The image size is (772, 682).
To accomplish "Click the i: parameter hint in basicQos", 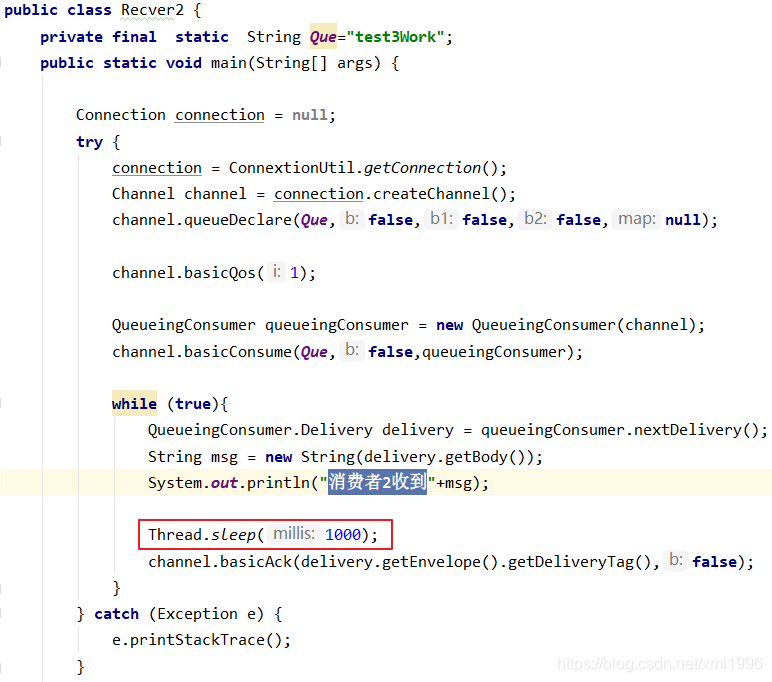I will pyautogui.click(x=277, y=271).
